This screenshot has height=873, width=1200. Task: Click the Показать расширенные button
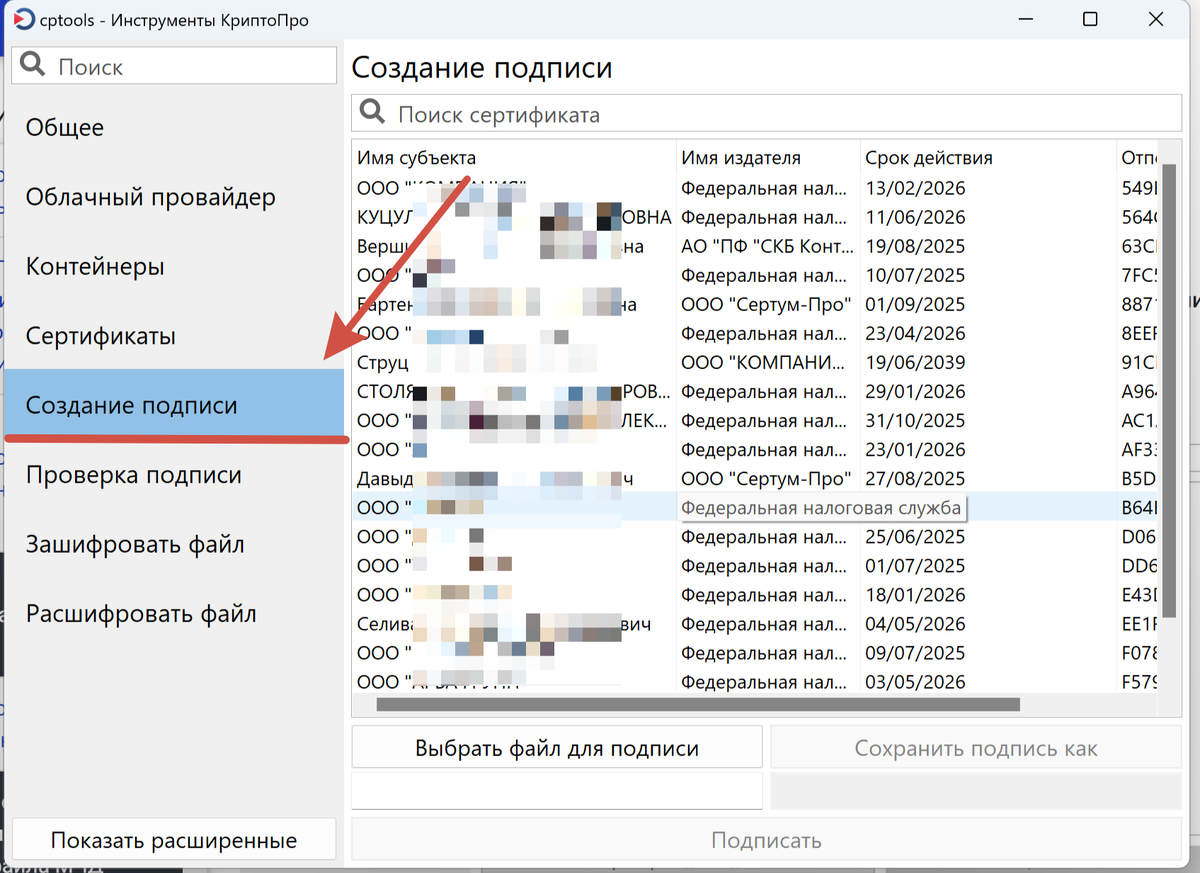174,840
